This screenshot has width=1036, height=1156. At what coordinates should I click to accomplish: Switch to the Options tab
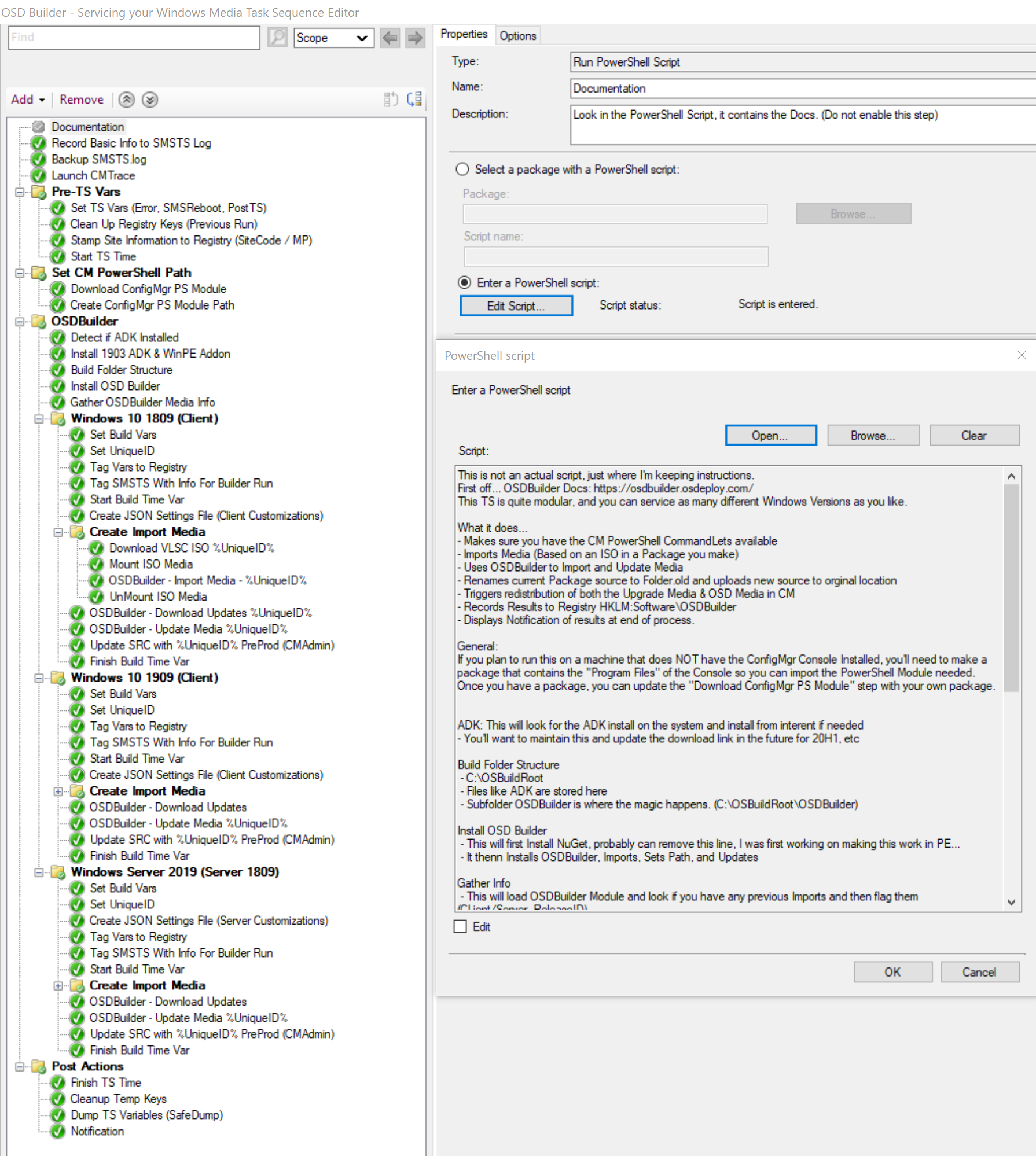tap(517, 35)
